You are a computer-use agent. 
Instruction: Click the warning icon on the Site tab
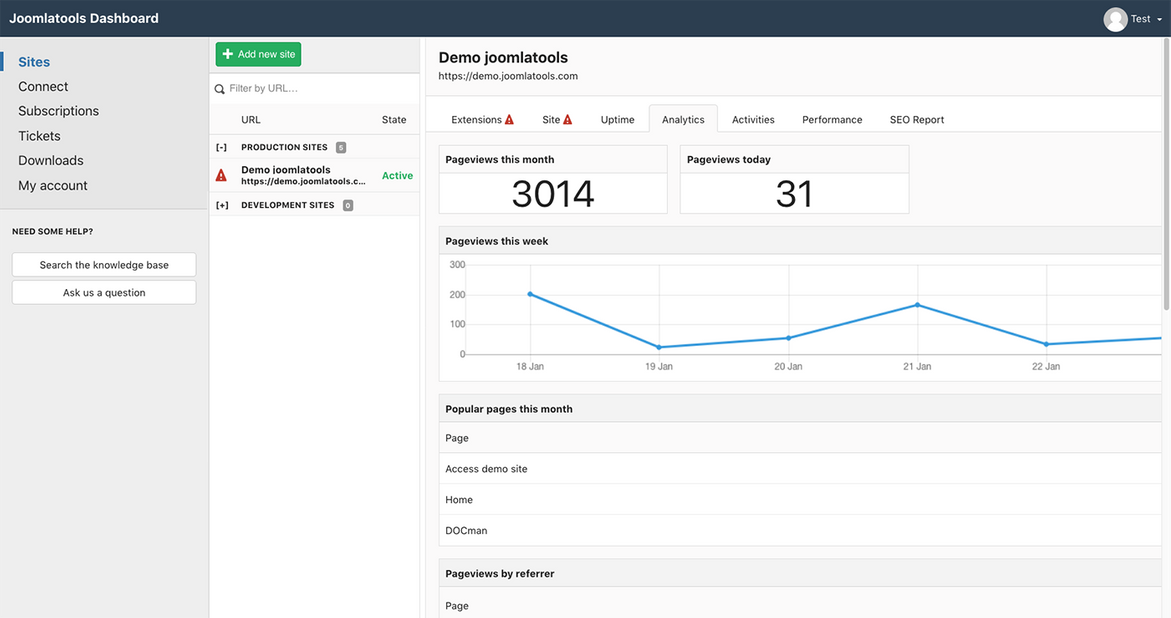[568, 119]
